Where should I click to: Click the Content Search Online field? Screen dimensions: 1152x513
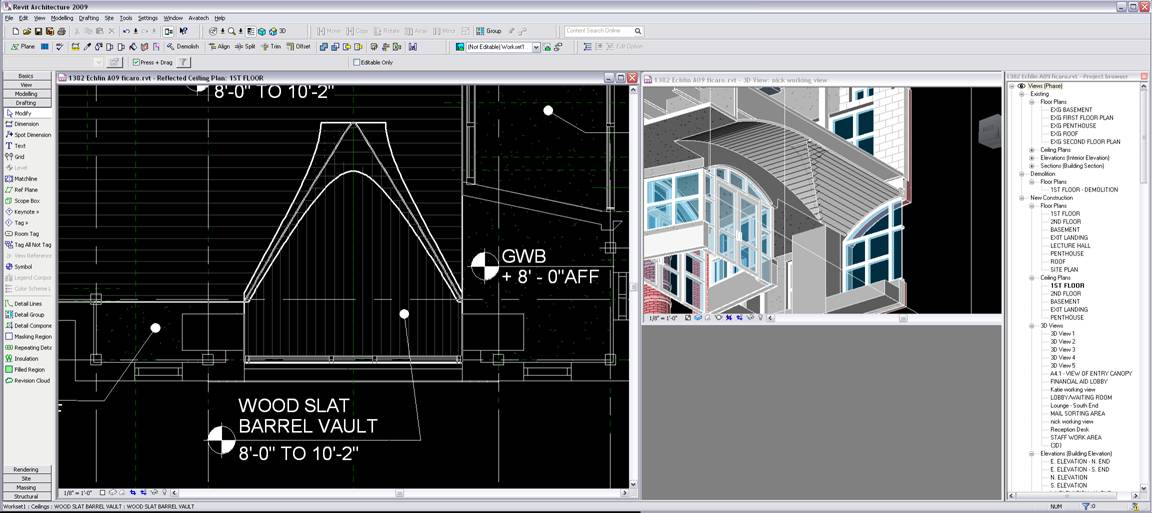pos(599,31)
